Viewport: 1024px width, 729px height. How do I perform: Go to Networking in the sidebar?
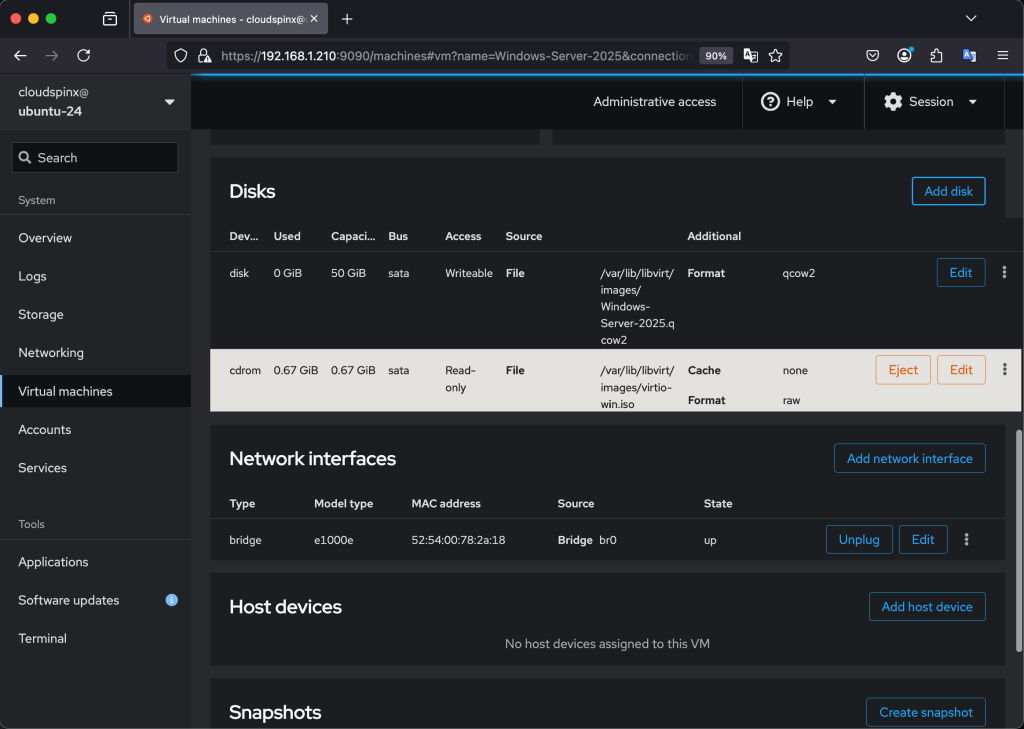51,353
